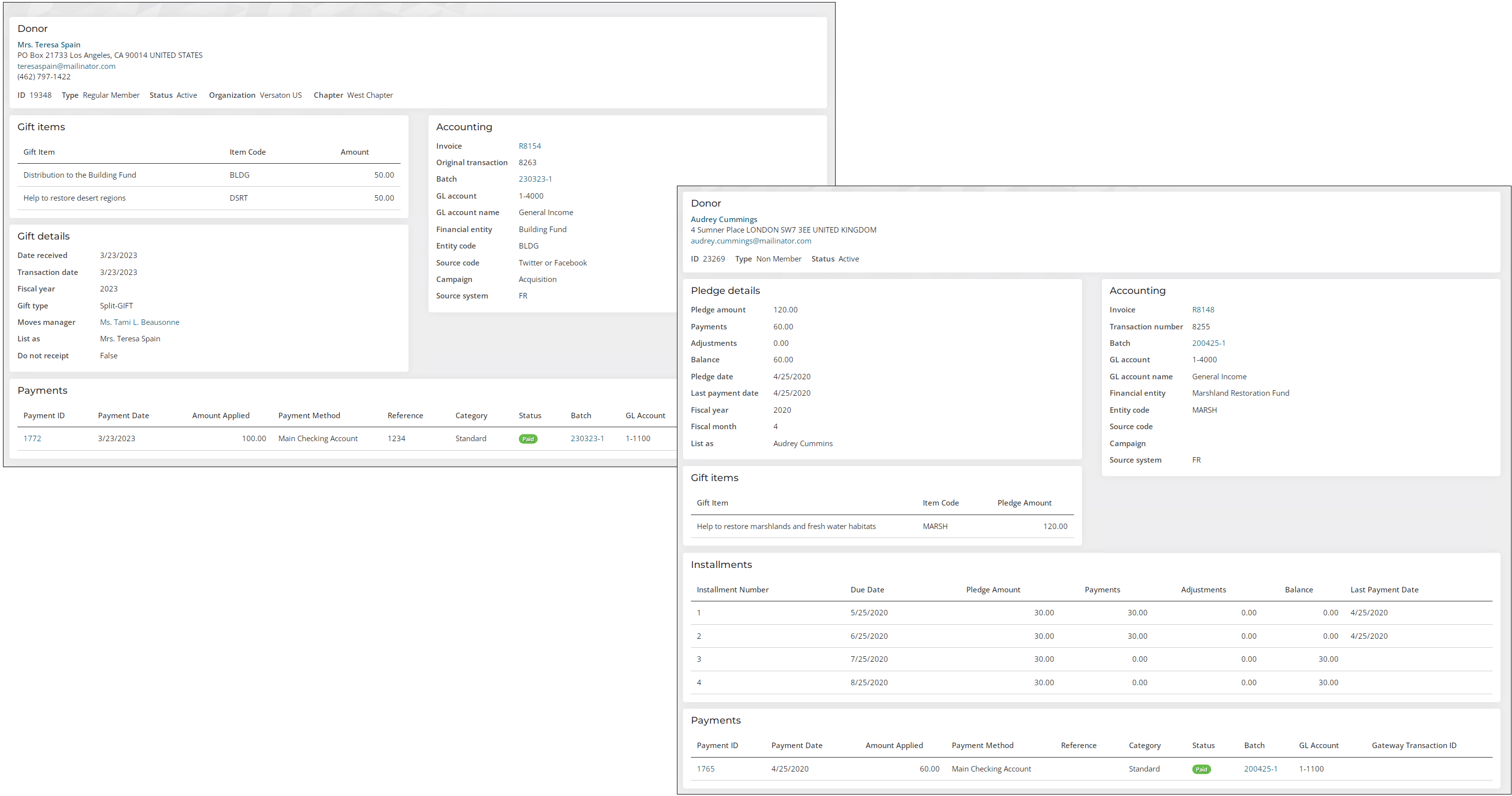Viewport: 1512px width, 796px height.
Task: Click installment due date 5/25/2020
Action: tap(868, 613)
